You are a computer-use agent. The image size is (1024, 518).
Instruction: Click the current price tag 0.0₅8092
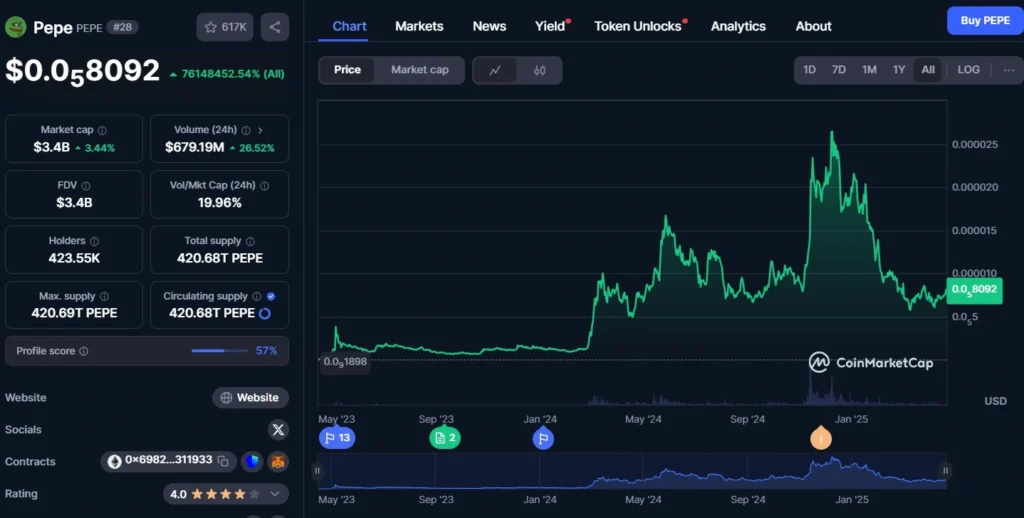[x=974, y=290]
